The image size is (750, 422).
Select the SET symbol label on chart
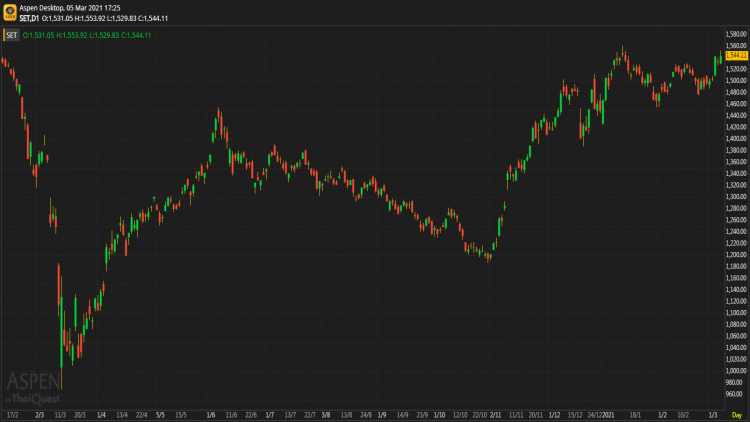point(11,35)
